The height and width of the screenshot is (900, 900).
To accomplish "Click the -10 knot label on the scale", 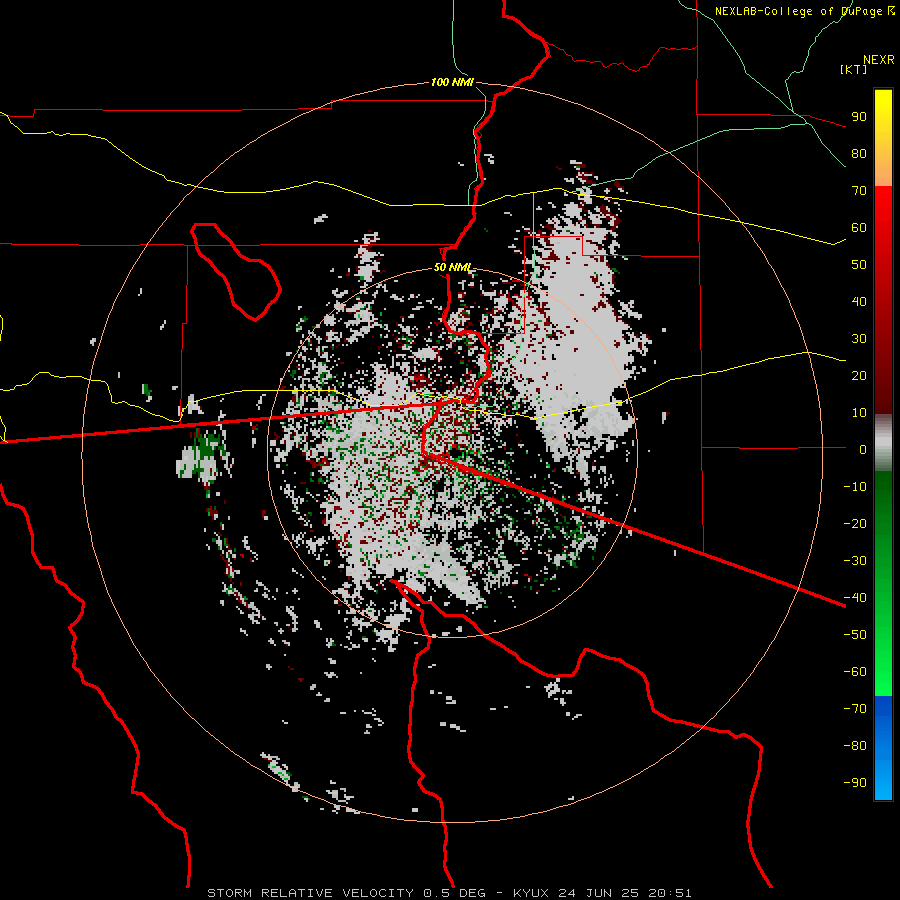I will (x=855, y=487).
